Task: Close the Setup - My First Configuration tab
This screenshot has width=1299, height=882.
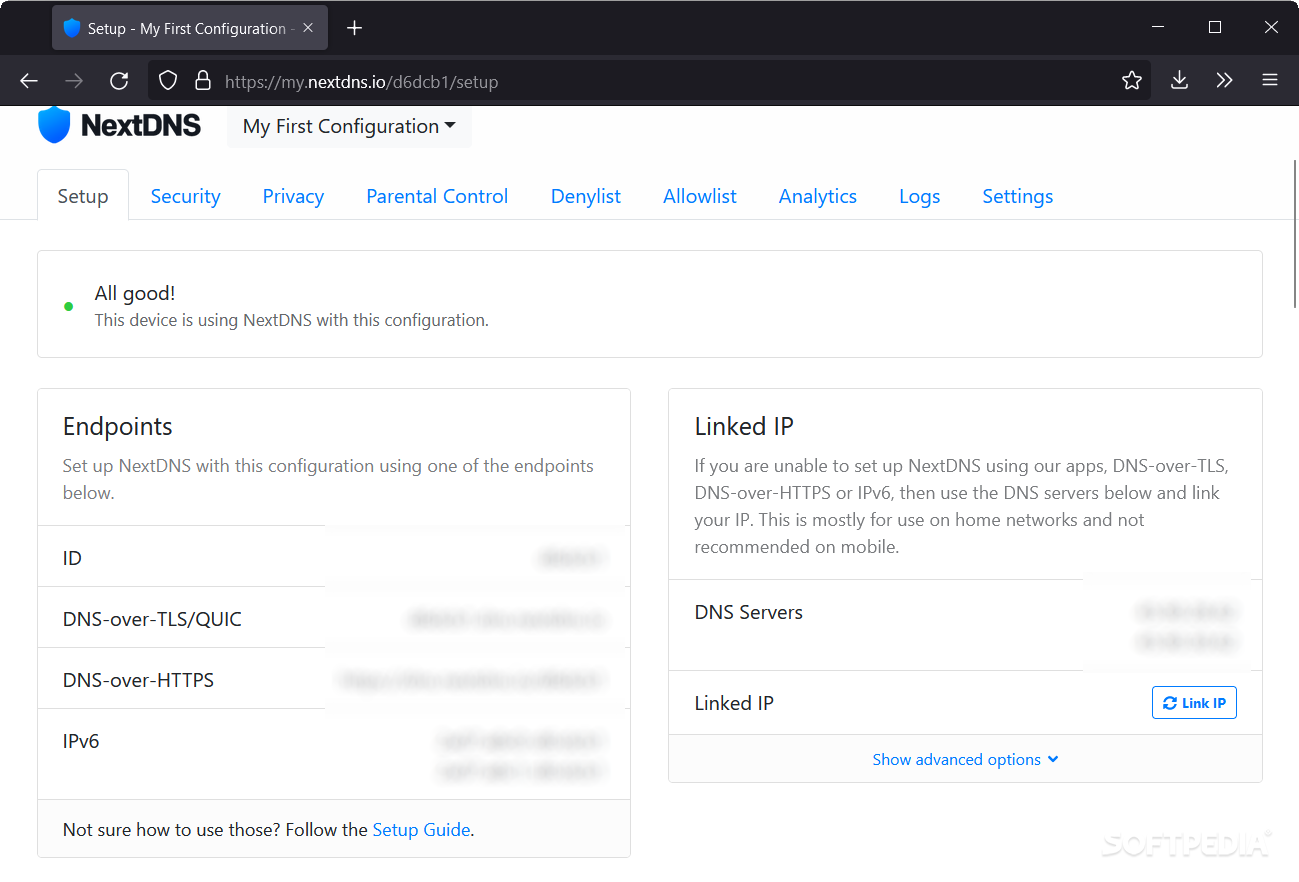Action: (308, 28)
